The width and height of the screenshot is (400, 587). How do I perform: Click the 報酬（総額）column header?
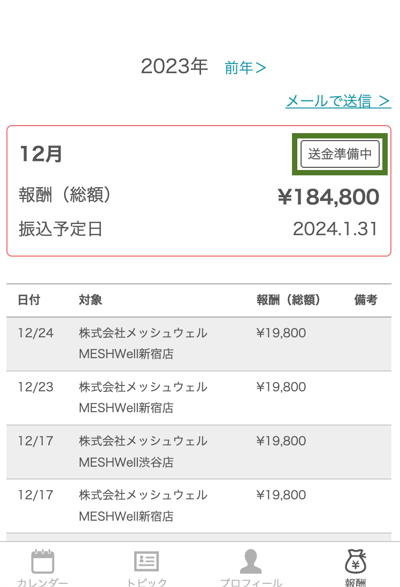click(x=288, y=300)
